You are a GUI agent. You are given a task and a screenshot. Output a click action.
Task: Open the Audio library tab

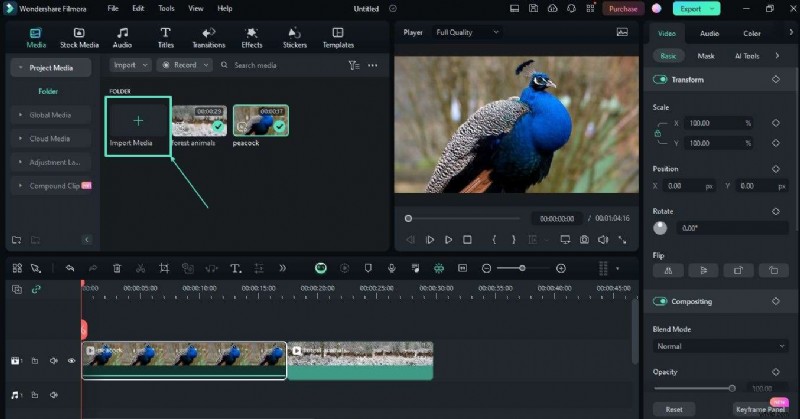(122, 38)
